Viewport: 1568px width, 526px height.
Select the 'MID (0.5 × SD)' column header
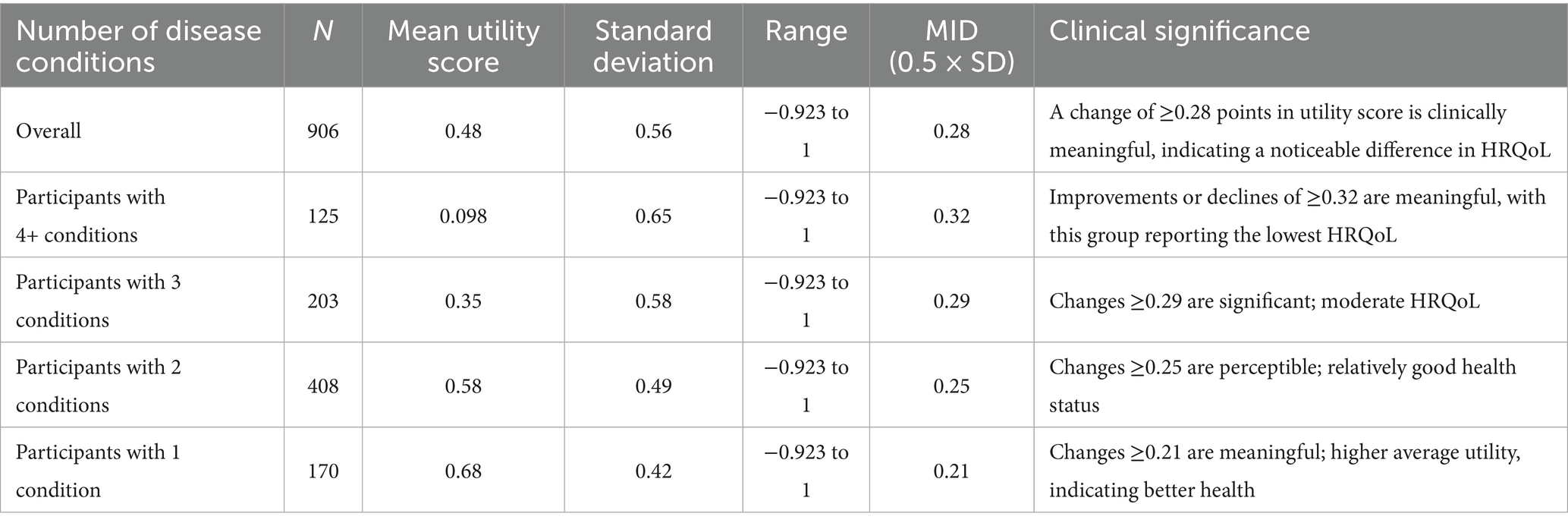951,46
